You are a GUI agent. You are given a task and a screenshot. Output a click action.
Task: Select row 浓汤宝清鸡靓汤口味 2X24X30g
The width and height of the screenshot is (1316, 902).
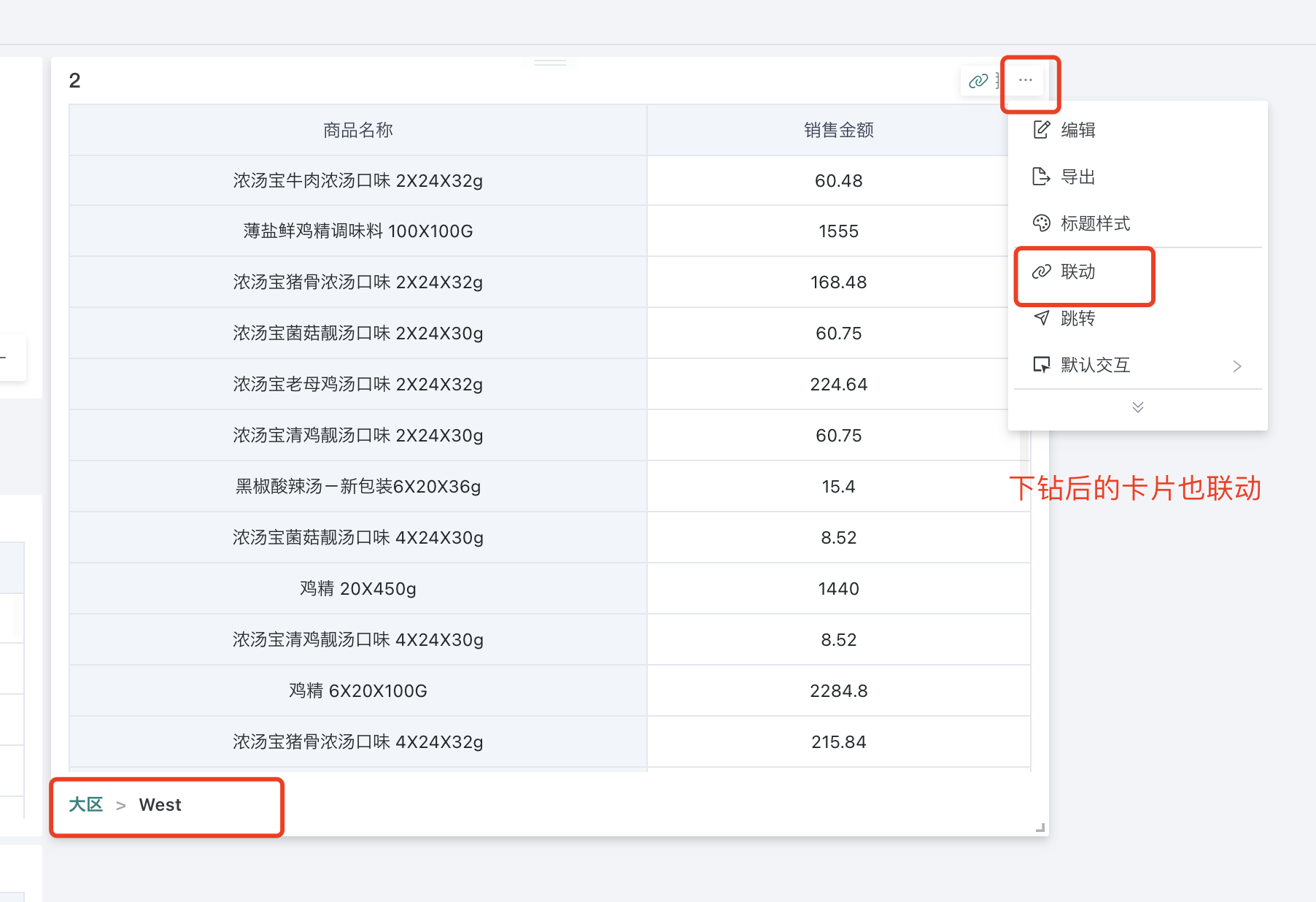pos(358,436)
